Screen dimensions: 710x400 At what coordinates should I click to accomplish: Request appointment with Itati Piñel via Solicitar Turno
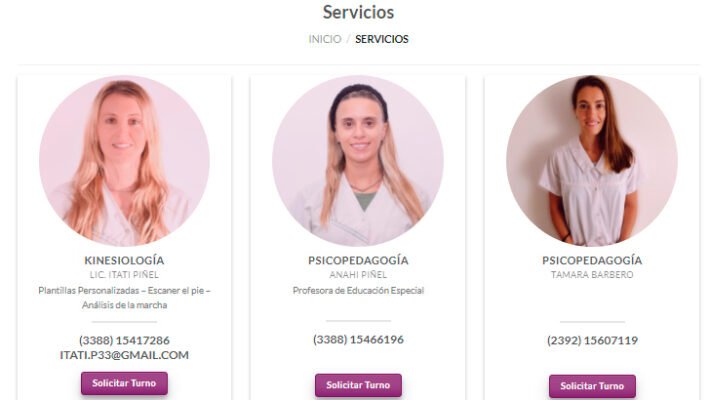[x=124, y=383]
